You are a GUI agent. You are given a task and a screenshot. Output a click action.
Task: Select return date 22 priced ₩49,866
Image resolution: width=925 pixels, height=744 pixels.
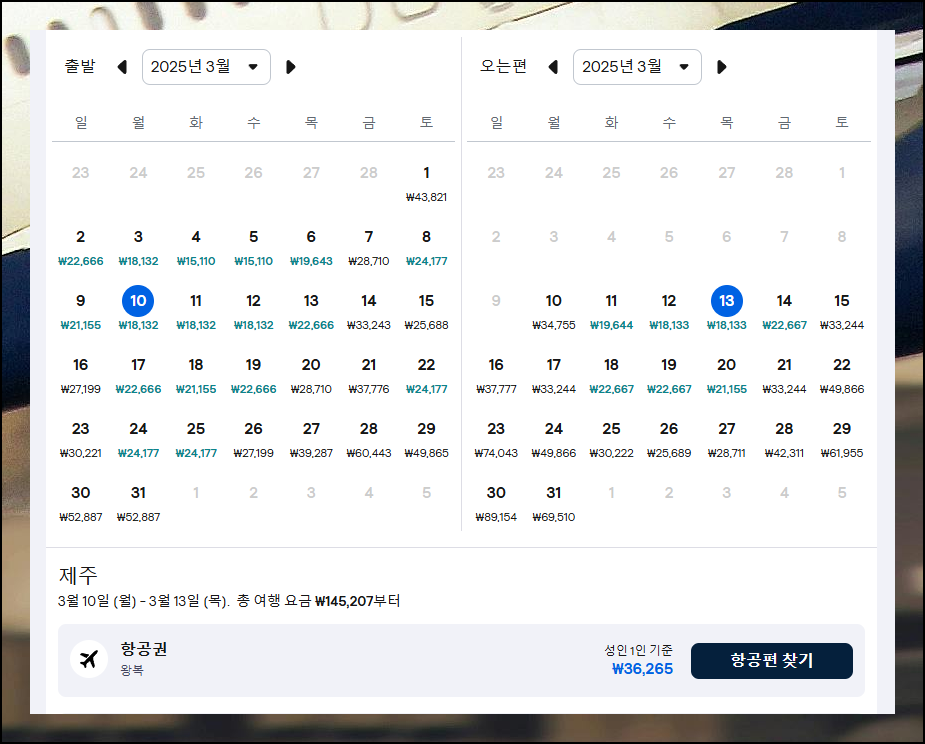[842, 376]
